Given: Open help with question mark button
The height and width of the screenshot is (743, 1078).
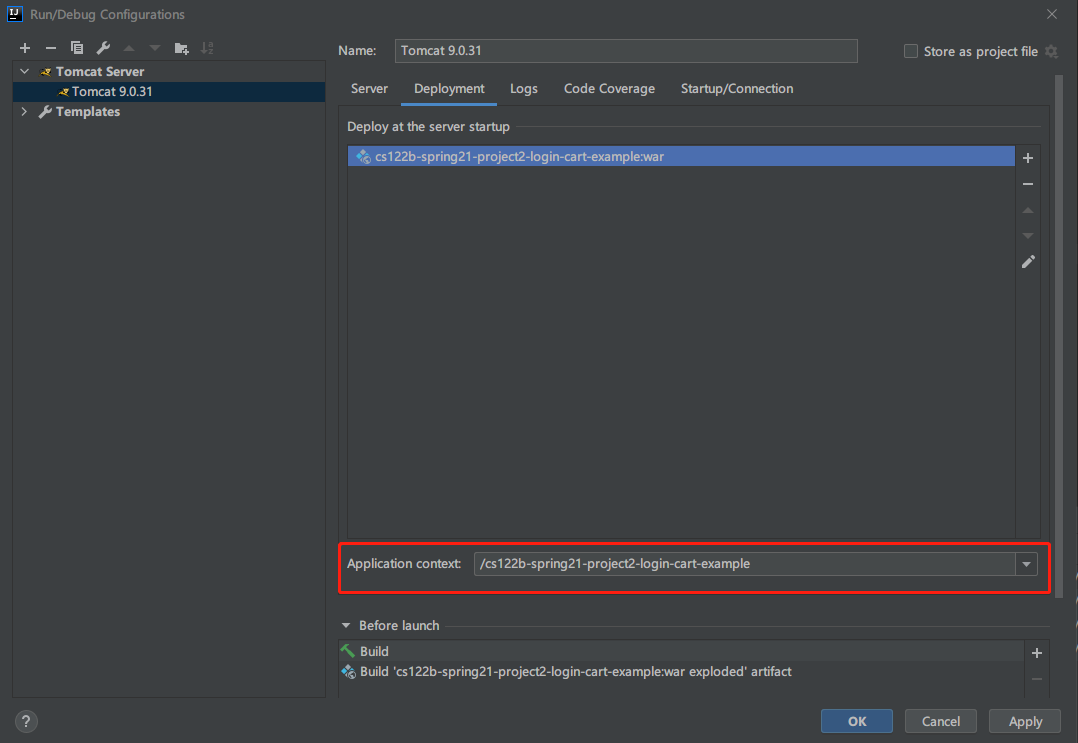Looking at the screenshot, I should tap(26, 721).
